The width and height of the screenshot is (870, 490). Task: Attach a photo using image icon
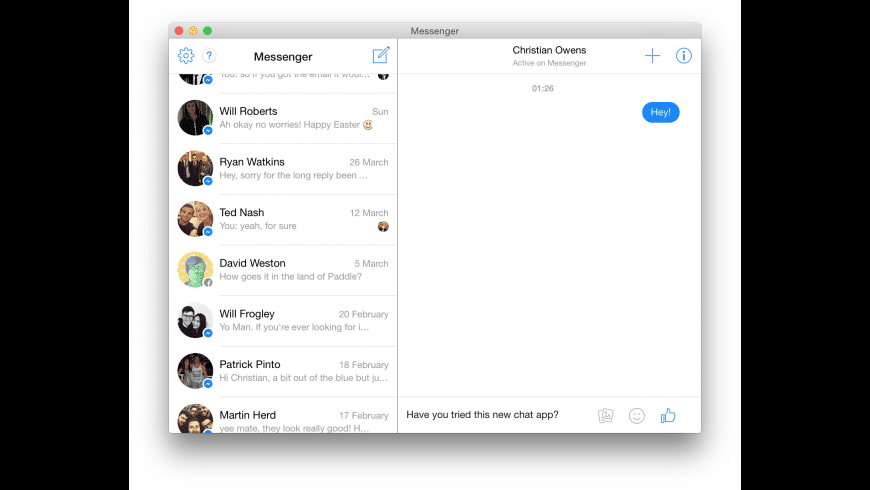point(606,416)
